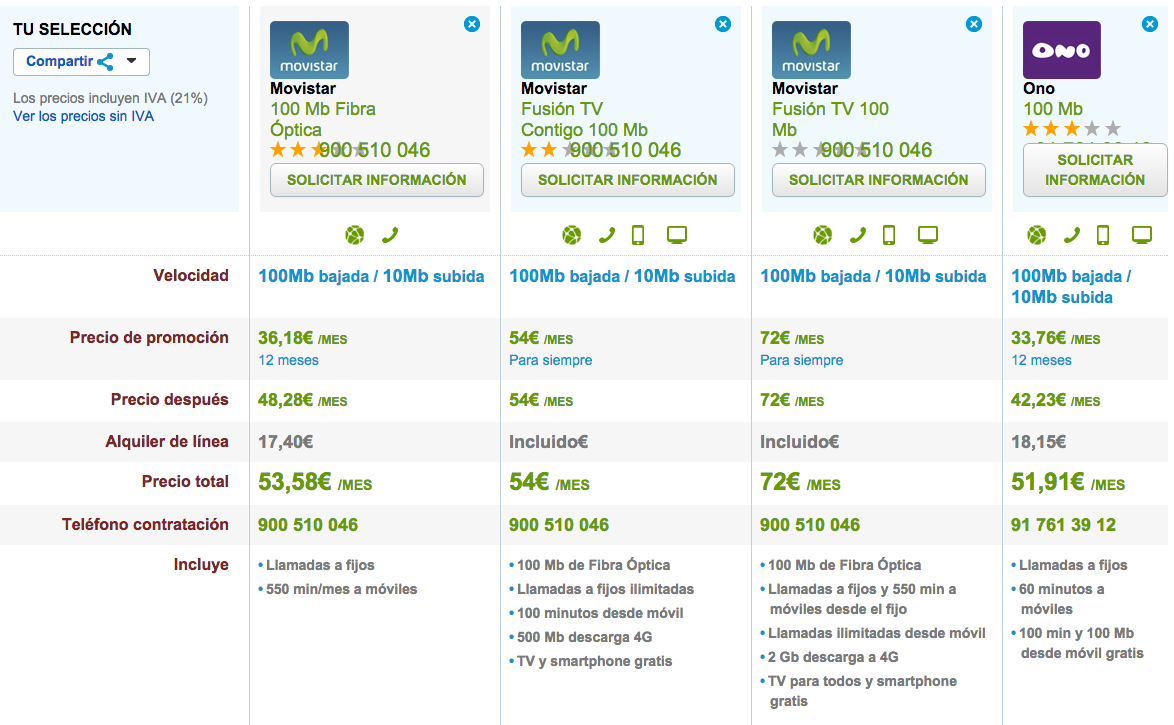This screenshot has height=725, width=1174.
Task: Click the 72€ total price
Action: [x=800, y=482]
